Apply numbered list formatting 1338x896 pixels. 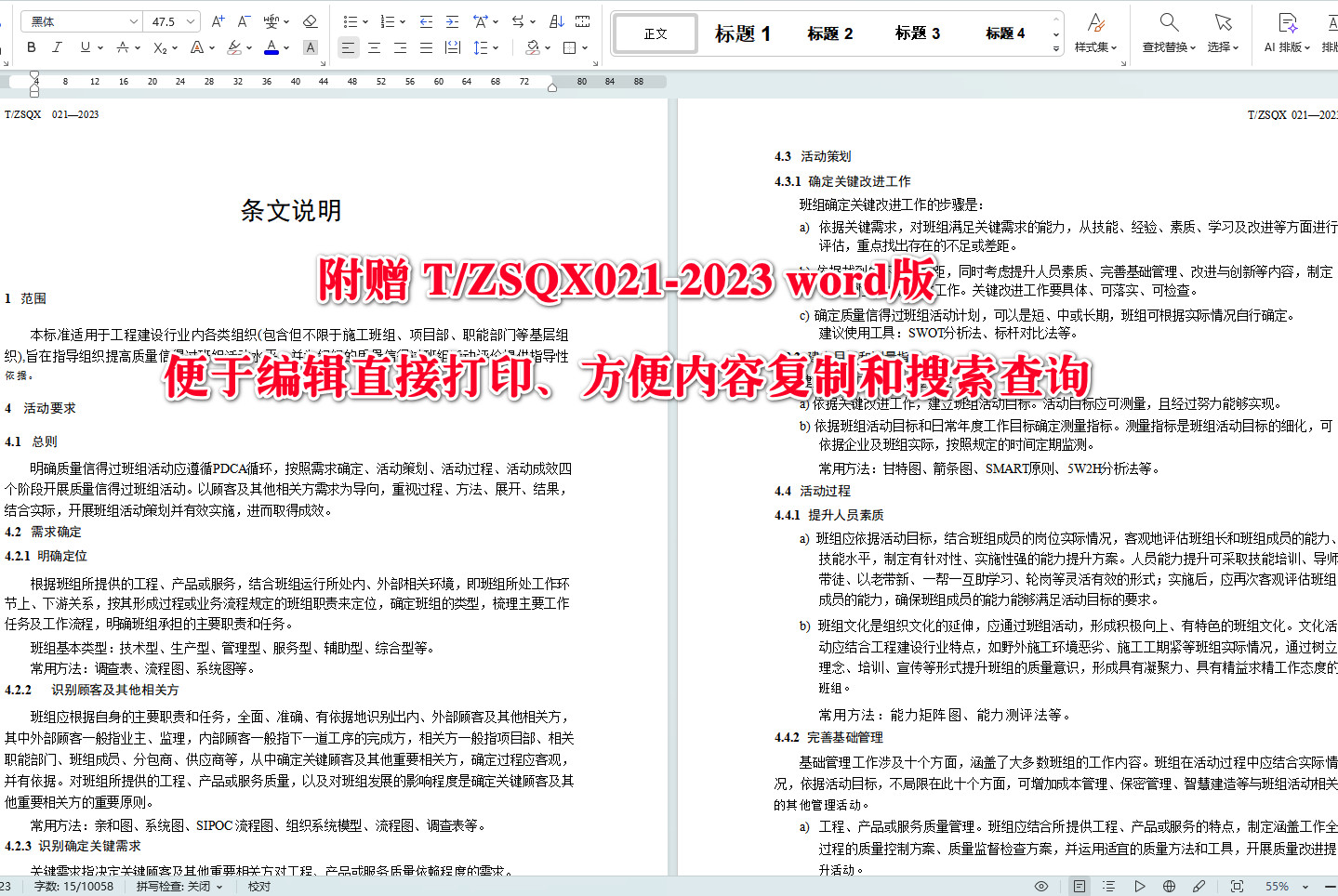coord(388,21)
